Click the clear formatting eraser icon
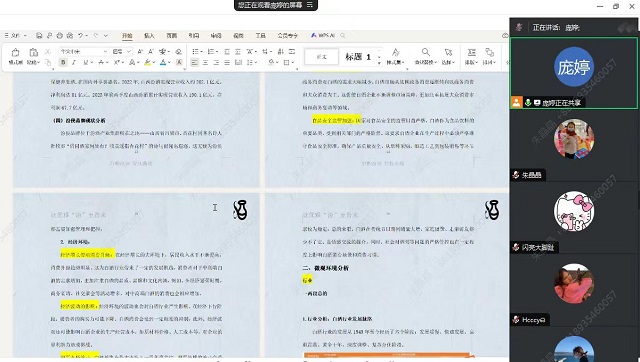Screen dimensions: 640x362 click(x=178, y=51)
